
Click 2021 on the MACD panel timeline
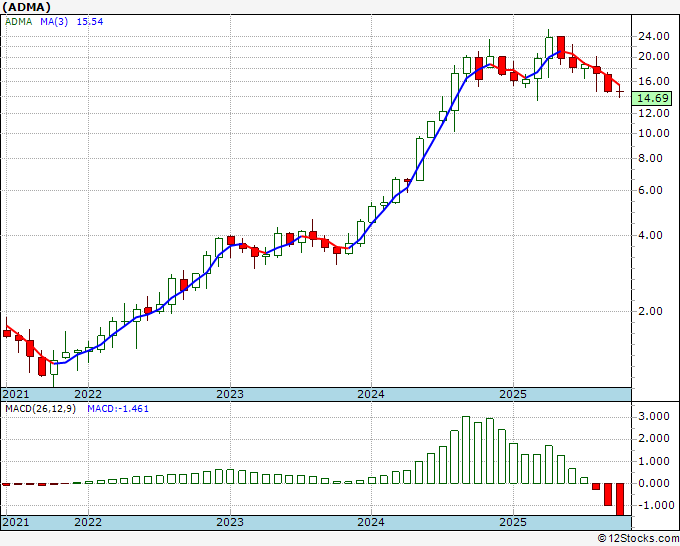[16, 522]
